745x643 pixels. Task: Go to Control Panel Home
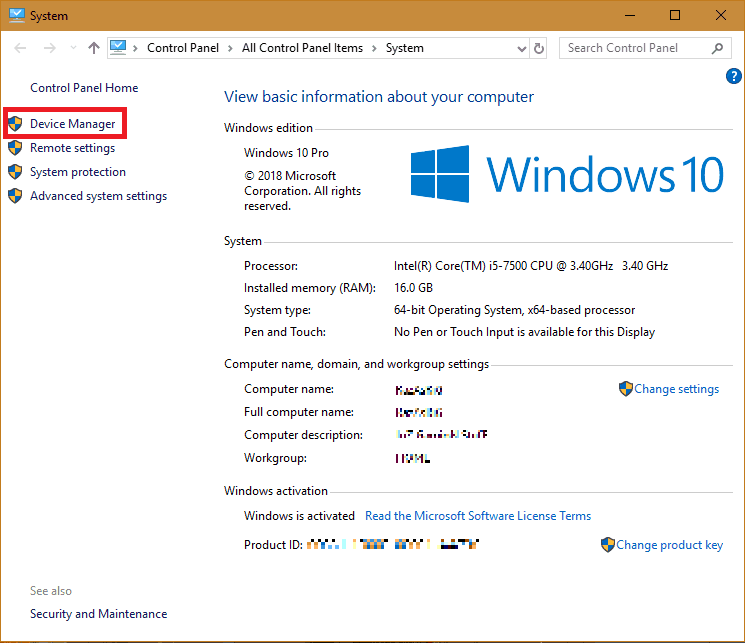[84, 88]
